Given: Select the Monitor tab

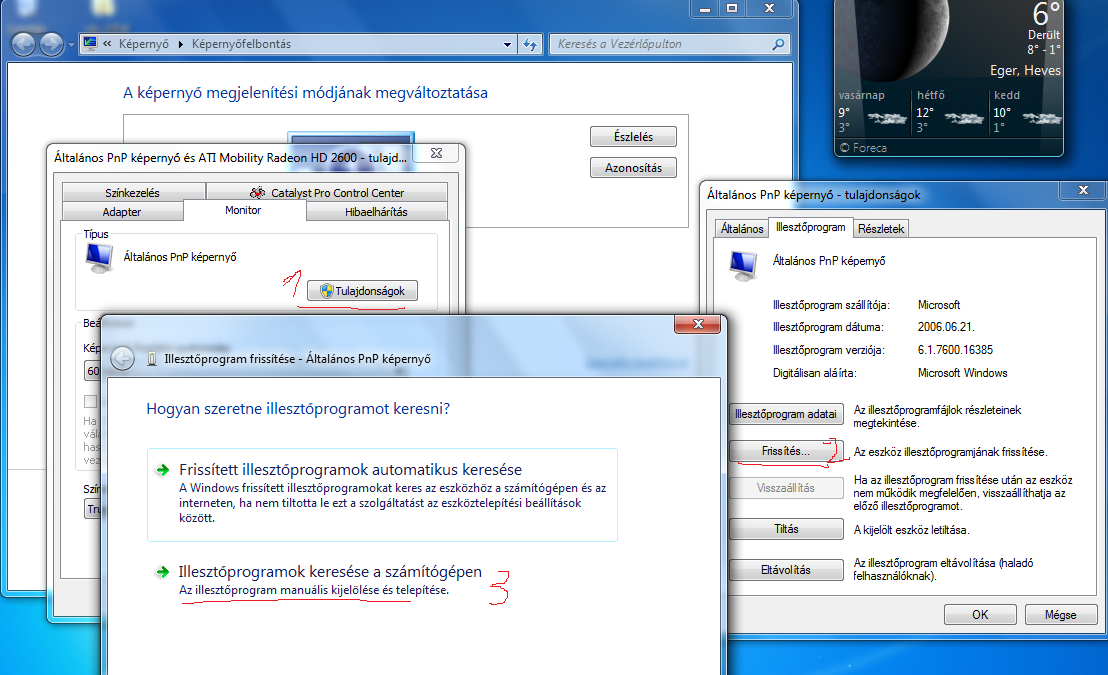Looking at the screenshot, I should coord(244,210).
